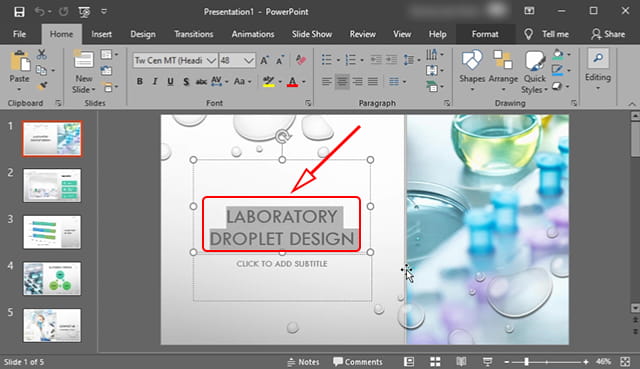Zoom out with minus icon
This screenshot has width=640, height=369.
coord(507,362)
